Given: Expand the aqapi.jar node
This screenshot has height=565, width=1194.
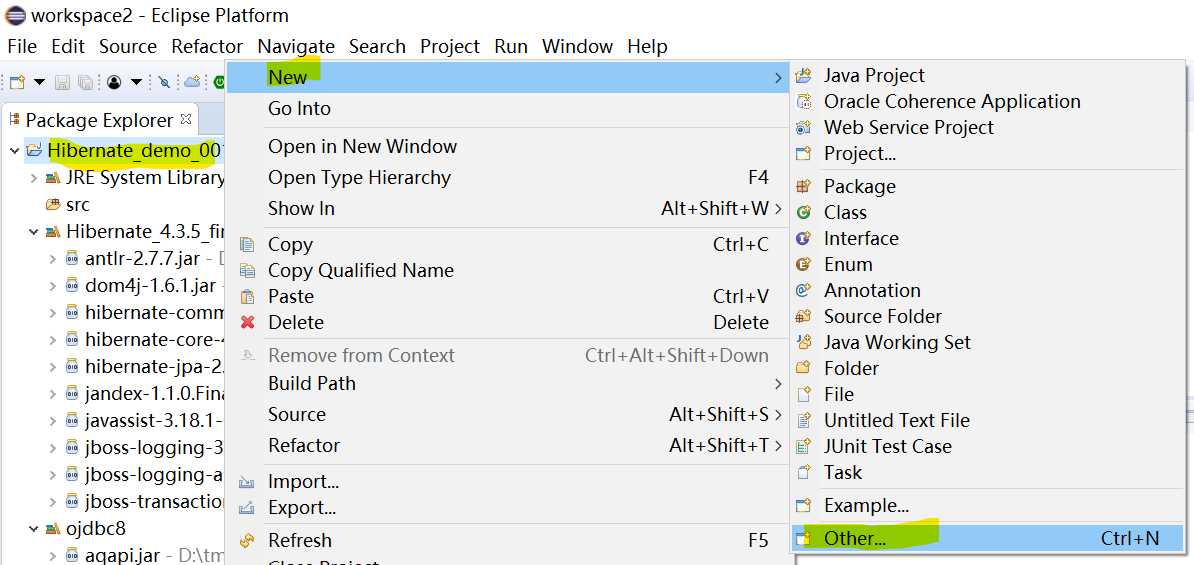Looking at the screenshot, I should point(53,555).
